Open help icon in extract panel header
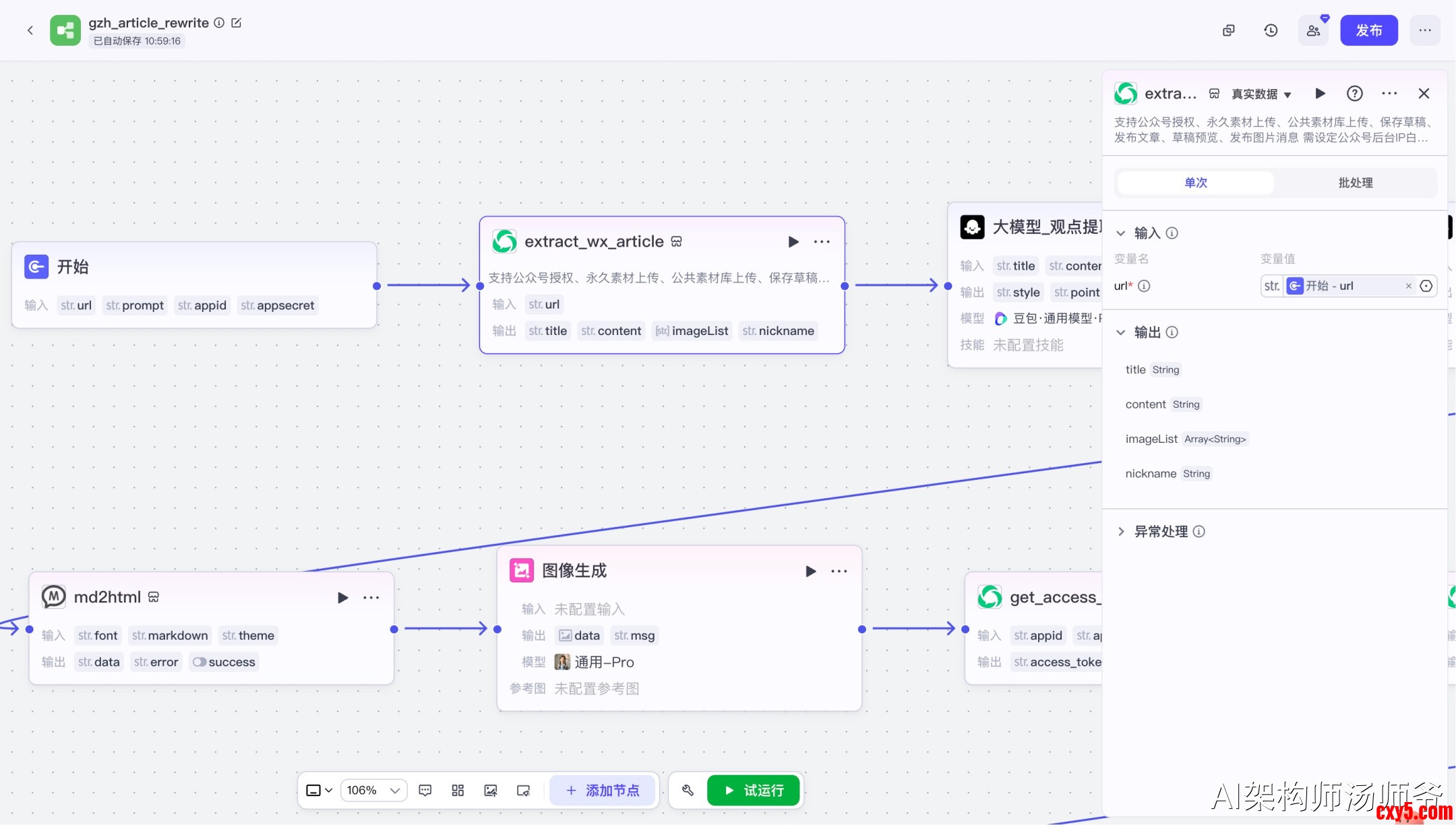Screen dimensions: 1456x825 pos(1354,94)
